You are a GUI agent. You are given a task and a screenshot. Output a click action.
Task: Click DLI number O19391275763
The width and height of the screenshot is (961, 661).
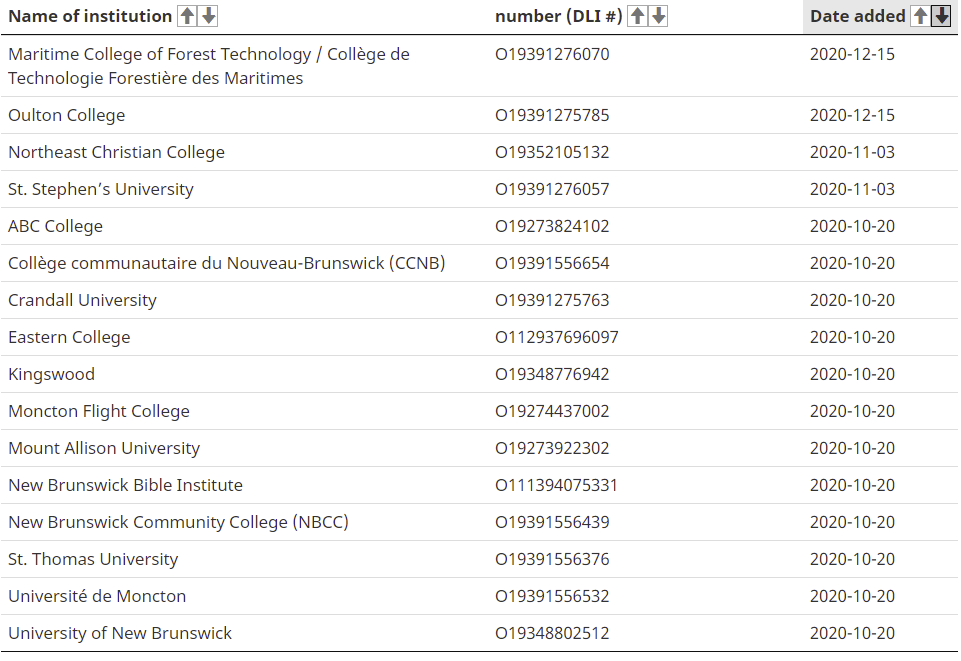[x=552, y=300]
